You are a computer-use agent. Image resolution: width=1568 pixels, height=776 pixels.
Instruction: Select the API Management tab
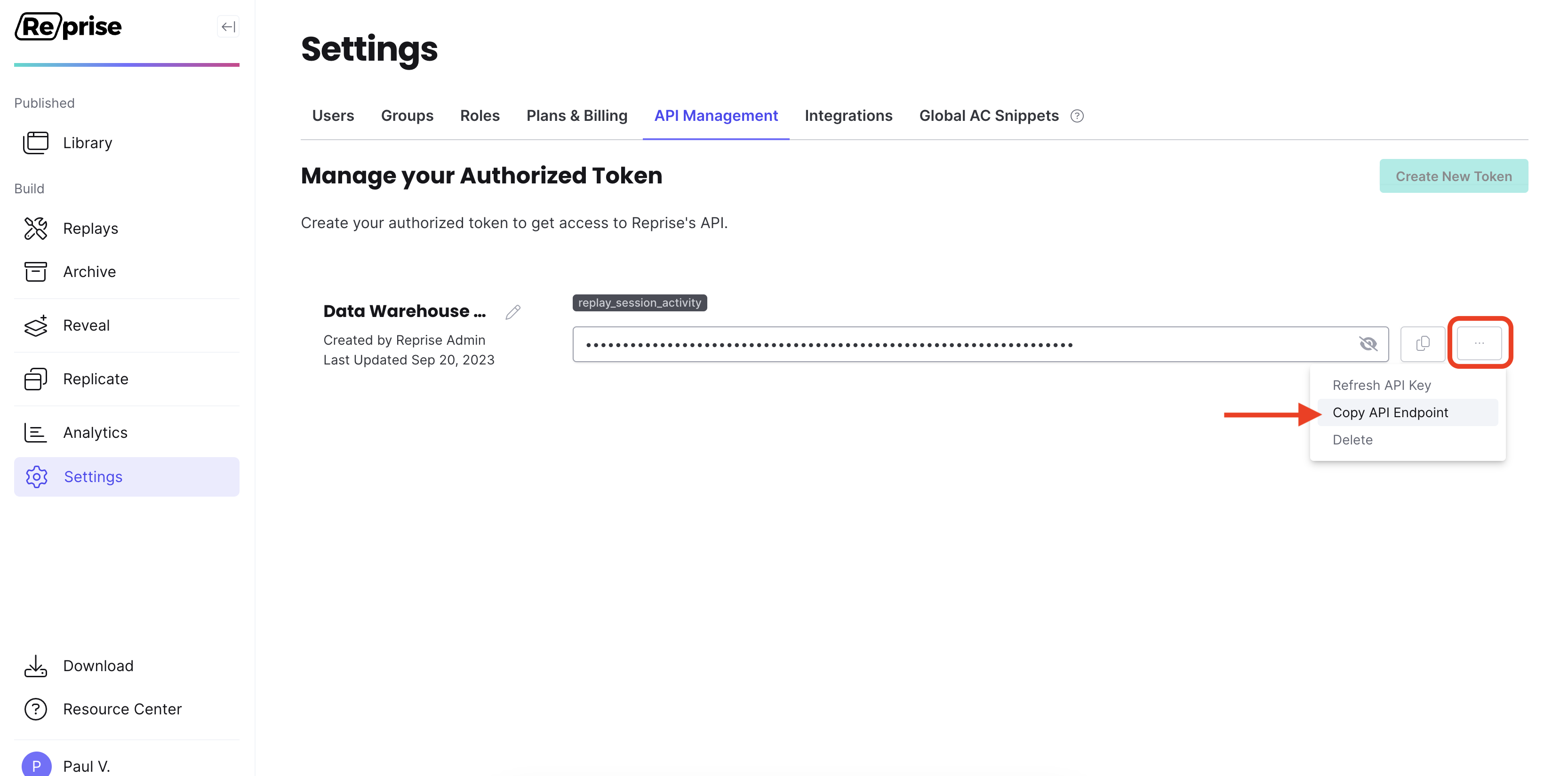[x=716, y=116]
